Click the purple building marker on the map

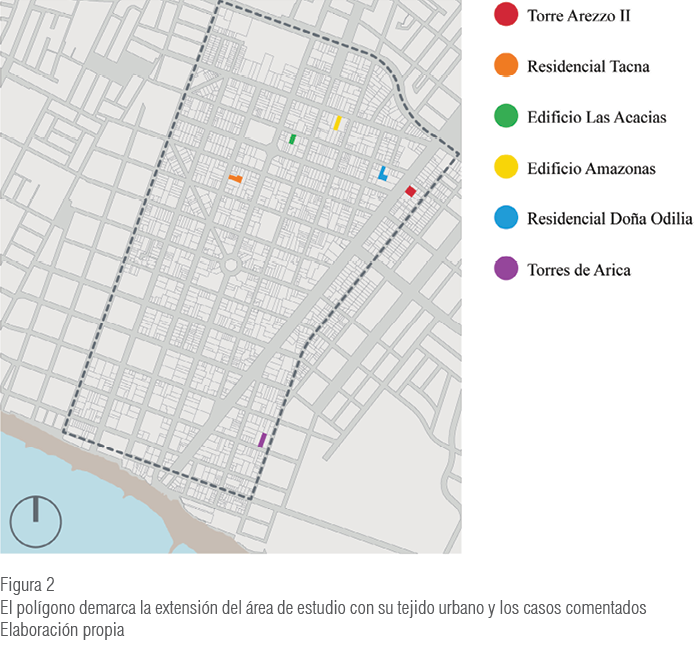pyautogui.click(x=262, y=439)
